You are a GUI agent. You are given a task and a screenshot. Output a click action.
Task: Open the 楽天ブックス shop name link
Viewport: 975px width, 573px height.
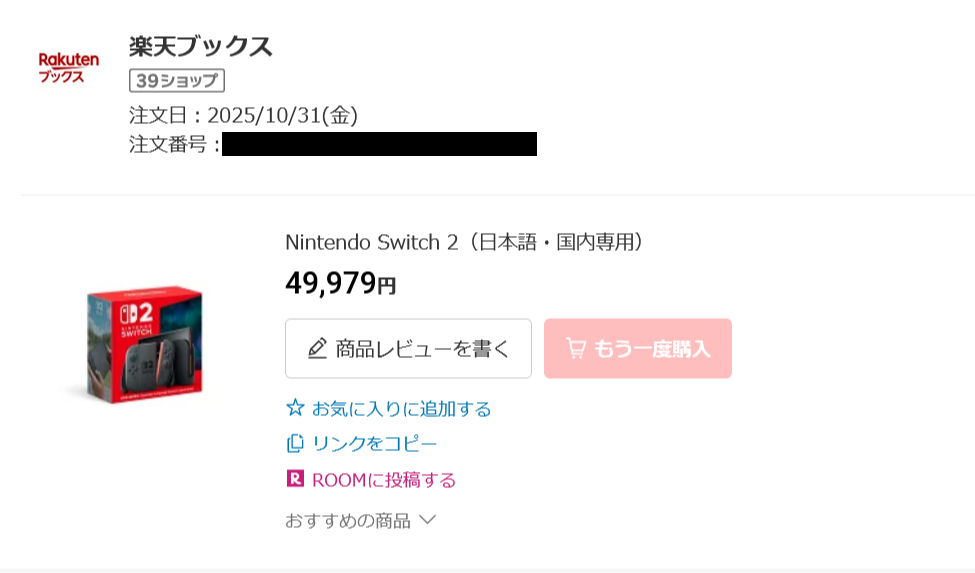[x=201, y=46]
